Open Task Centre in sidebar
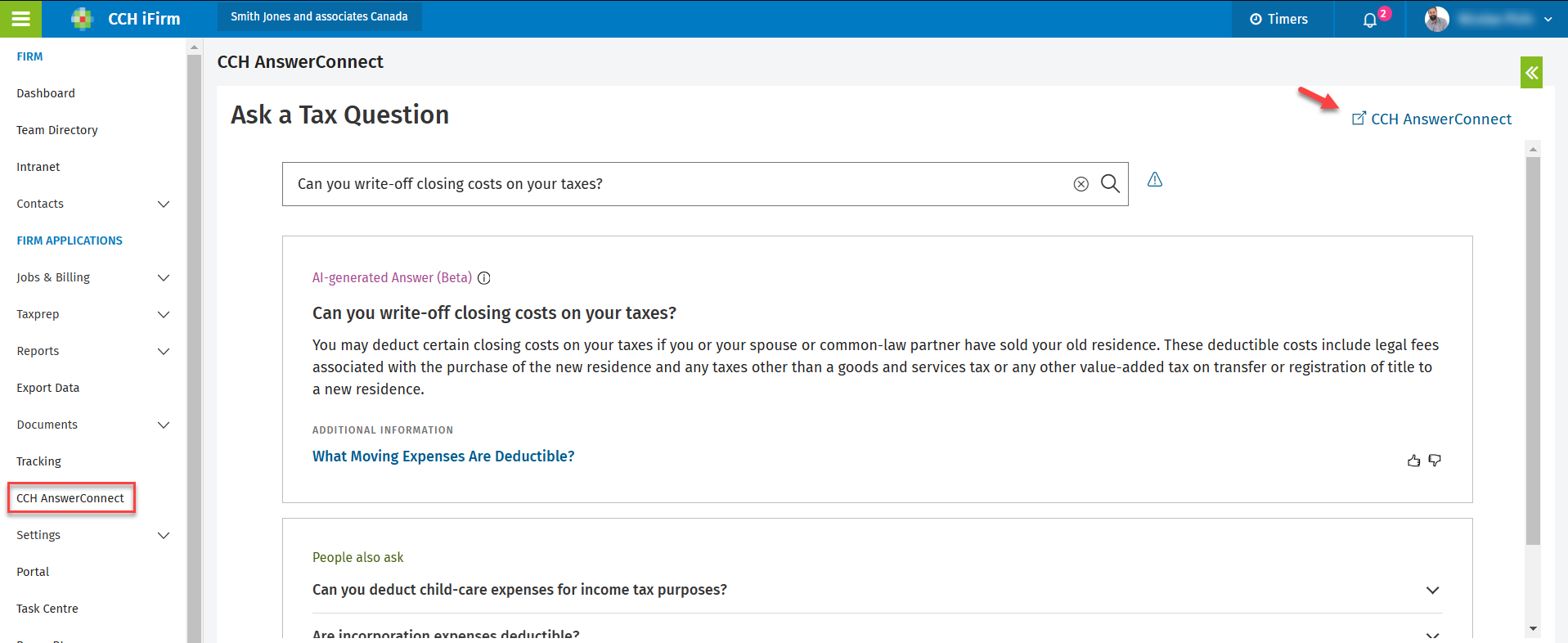The image size is (1568, 643). (47, 609)
